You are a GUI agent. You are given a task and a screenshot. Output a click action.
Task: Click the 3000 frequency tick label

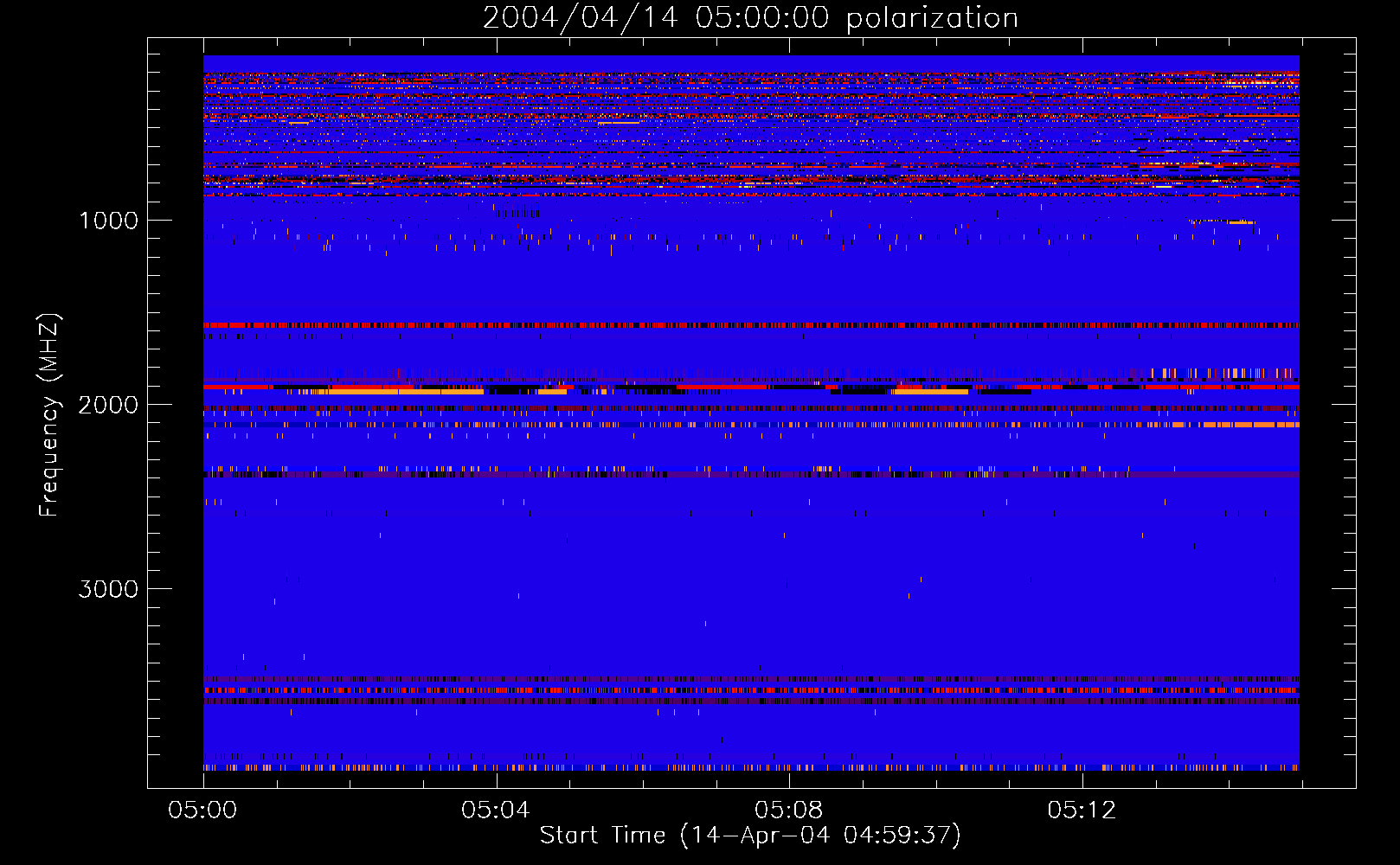click(108, 589)
